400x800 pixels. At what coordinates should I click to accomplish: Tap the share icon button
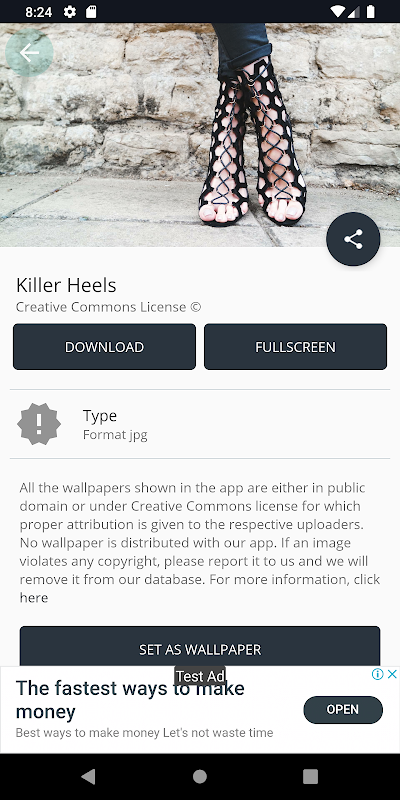(x=353, y=239)
